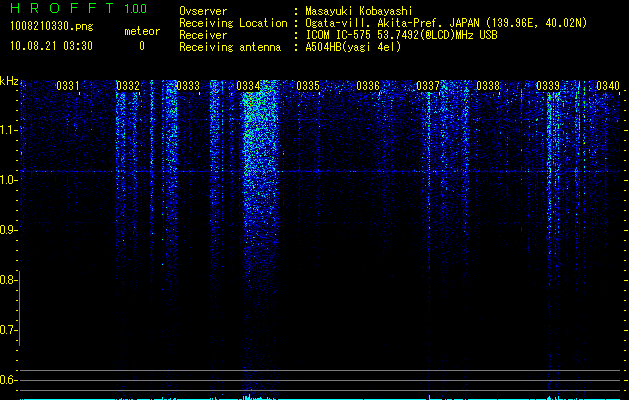Click time marker 0340
This screenshot has height=400, width=629.
click(x=608, y=86)
